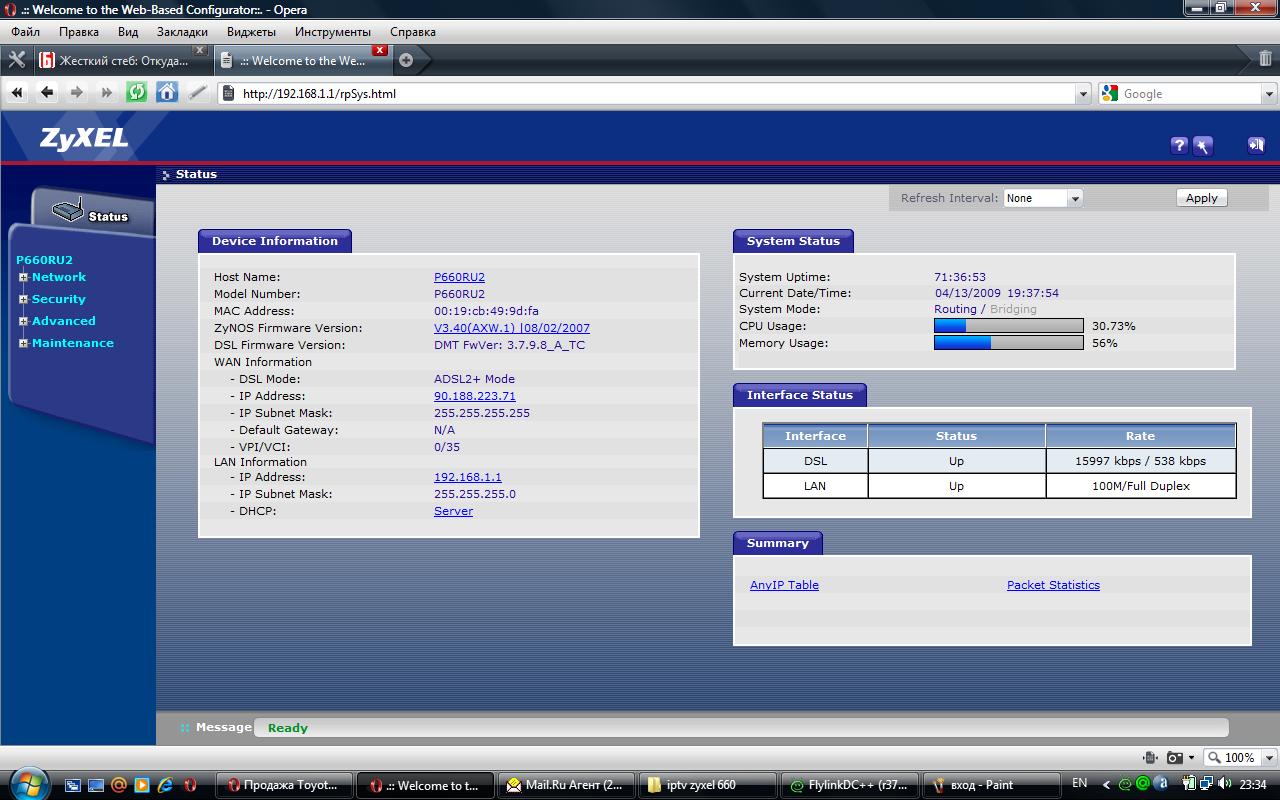Expand the Security tree node
Viewport: 1280px width, 800px height.
coord(23,299)
